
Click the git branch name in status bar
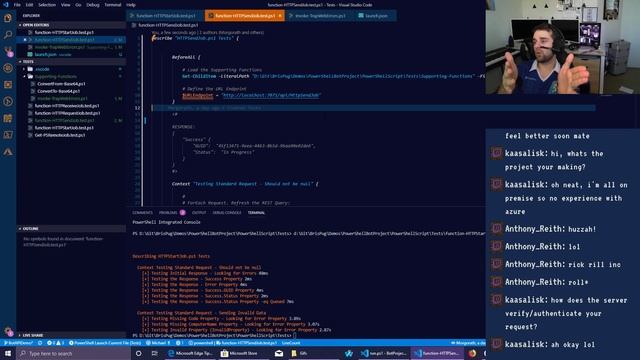[18, 343]
